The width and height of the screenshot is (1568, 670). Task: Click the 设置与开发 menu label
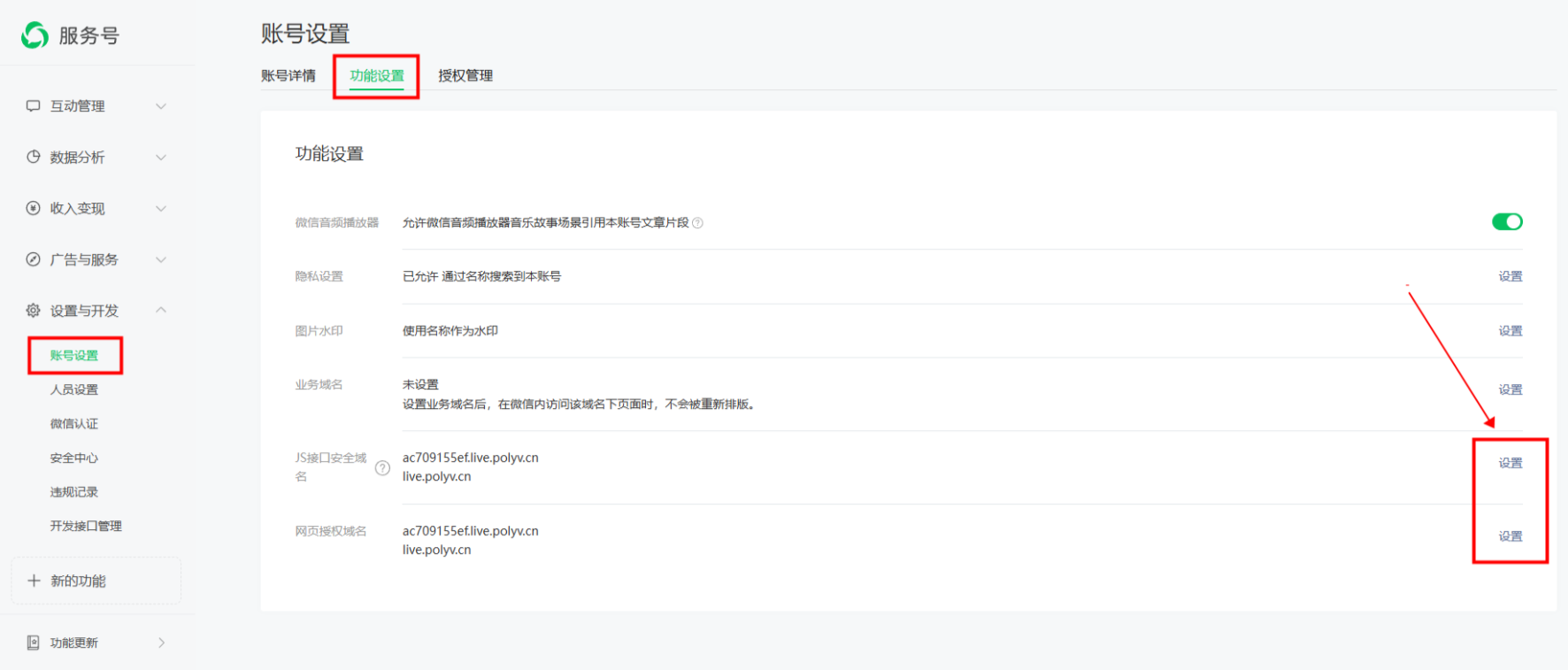coord(84,311)
